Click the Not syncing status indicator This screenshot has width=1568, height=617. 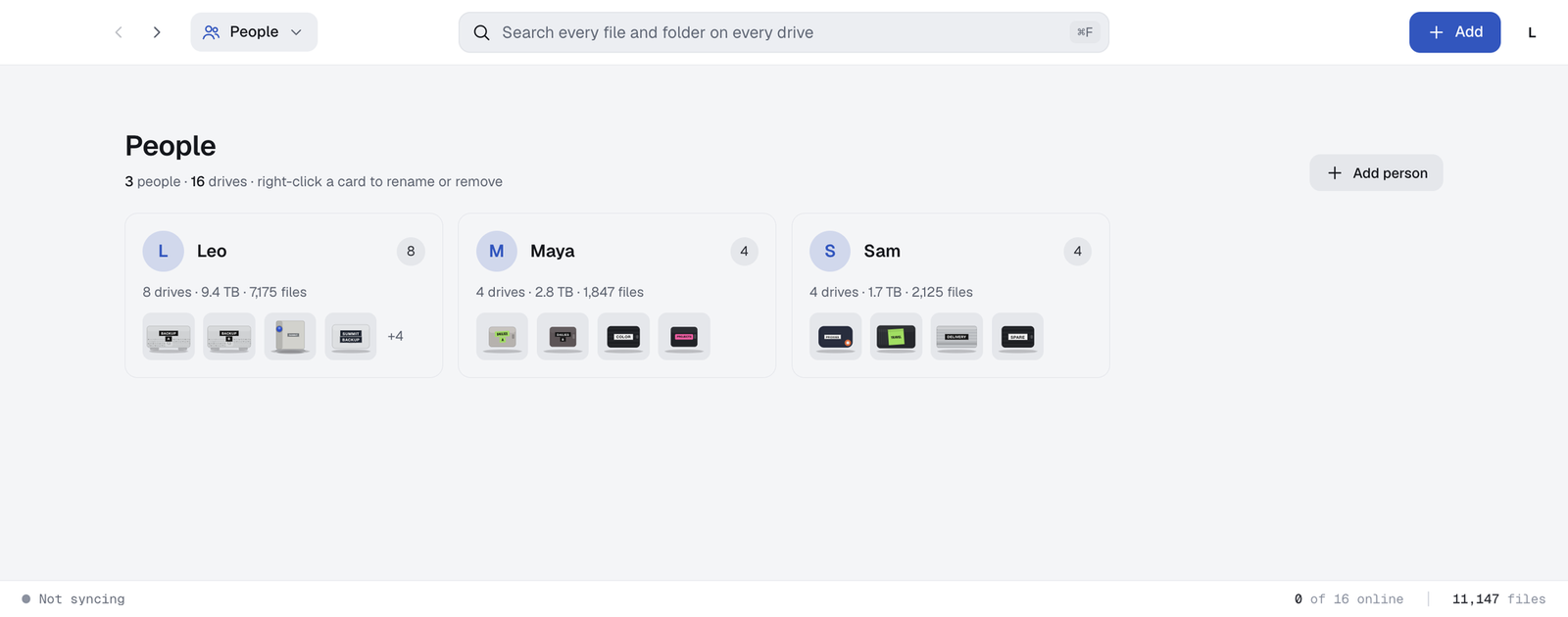point(73,598)
